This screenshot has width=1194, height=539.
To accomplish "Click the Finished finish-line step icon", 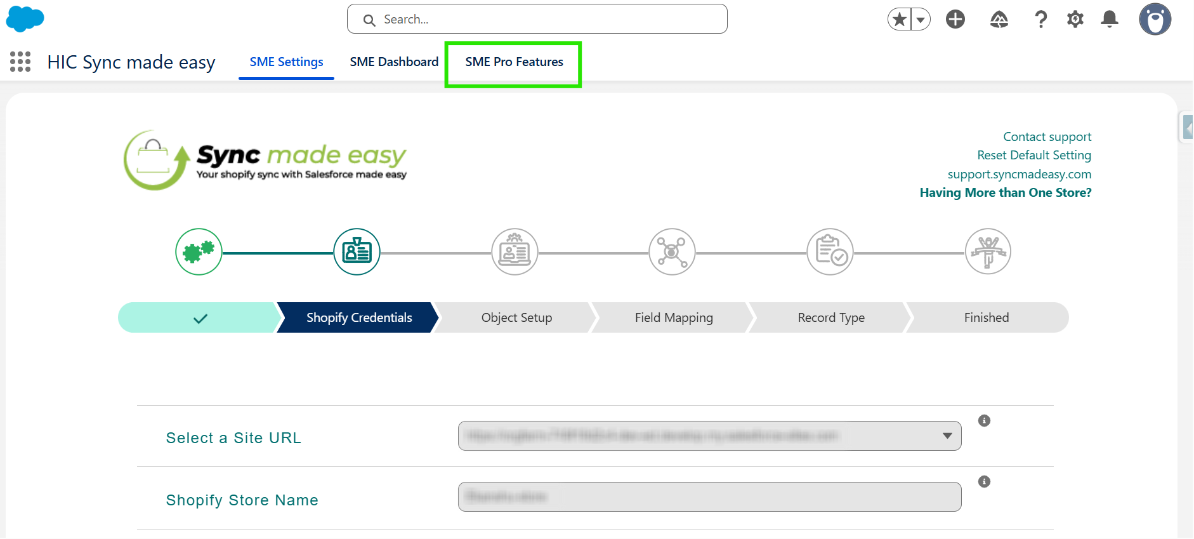I will pos(988,251).
